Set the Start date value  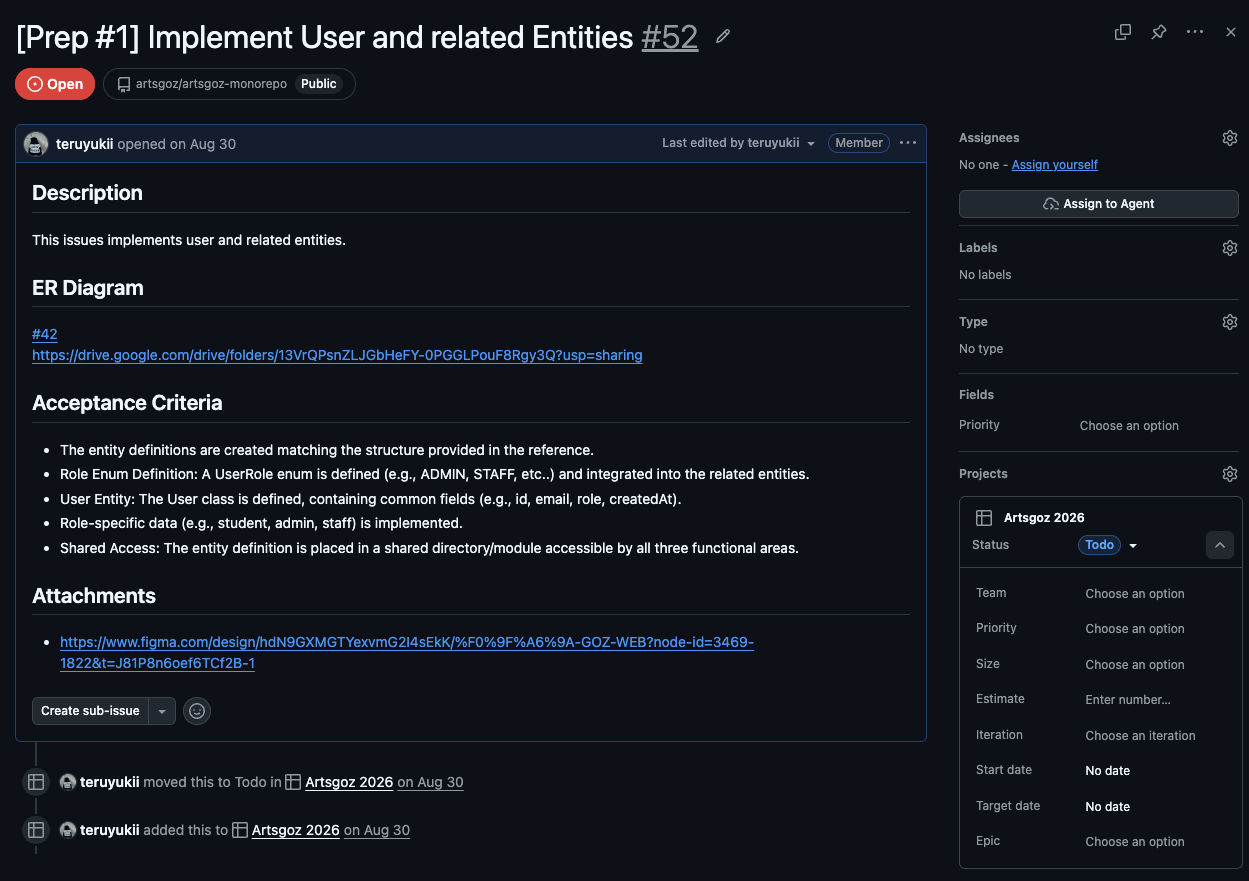1108,770
